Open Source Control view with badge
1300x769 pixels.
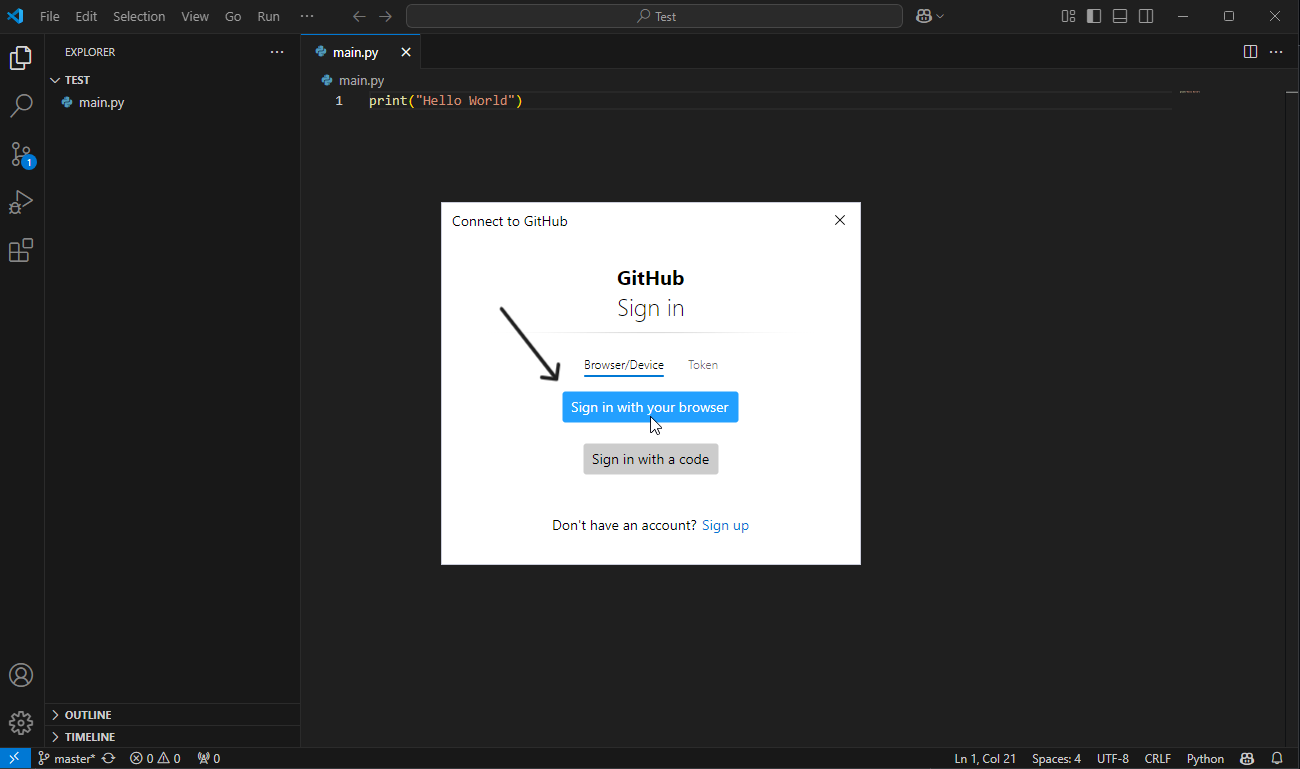pyautogui.click(x=21, y=154)
